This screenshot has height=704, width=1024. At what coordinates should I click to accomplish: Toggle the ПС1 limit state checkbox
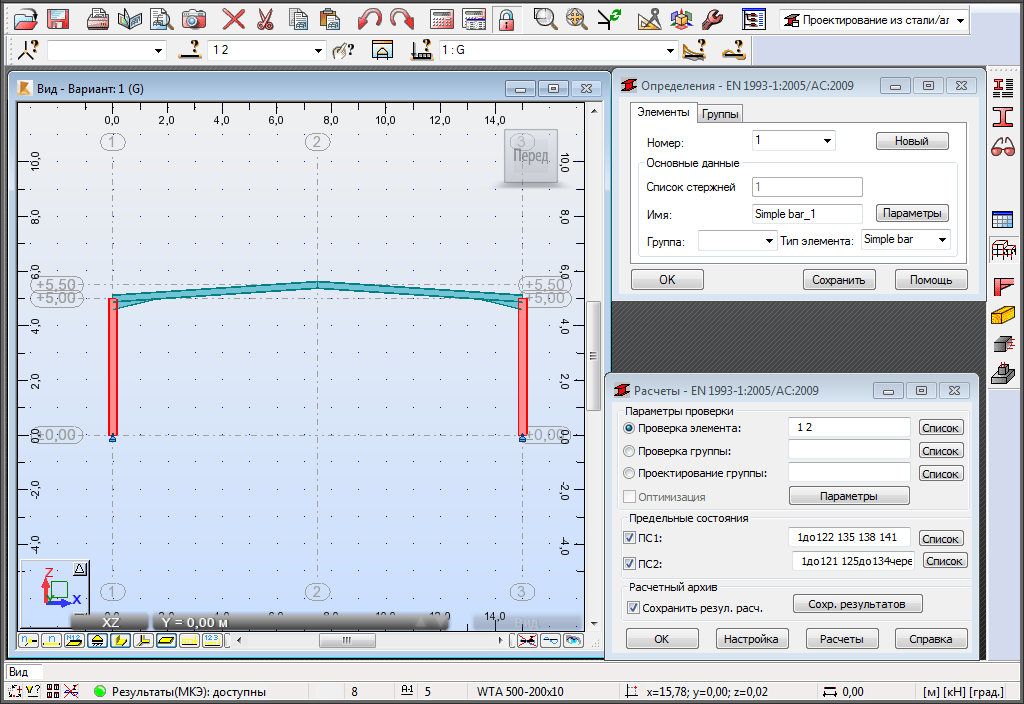[x=630, y=538]
